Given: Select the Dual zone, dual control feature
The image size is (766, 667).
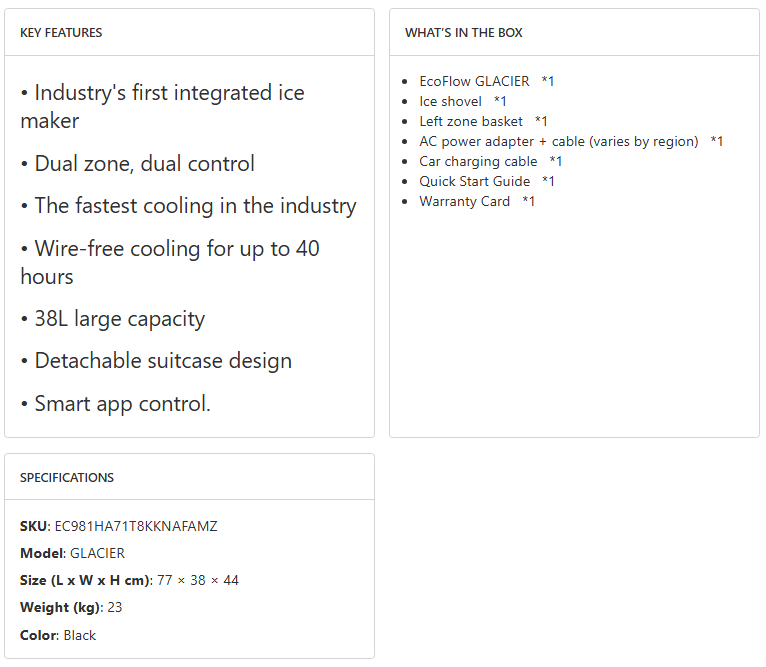Looking at the screenshot, I should (x=138, y=164).
